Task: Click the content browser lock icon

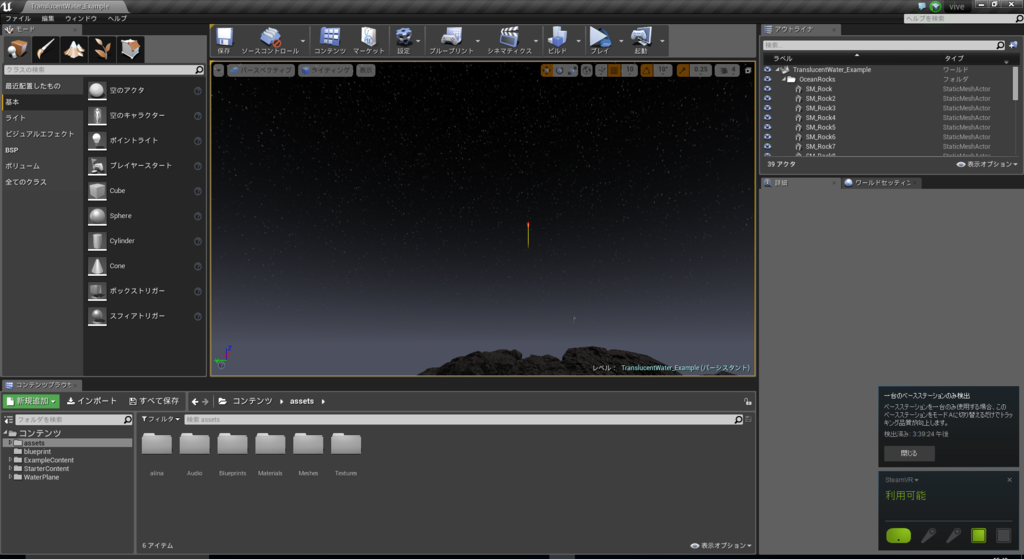Action: click(747, 401)
